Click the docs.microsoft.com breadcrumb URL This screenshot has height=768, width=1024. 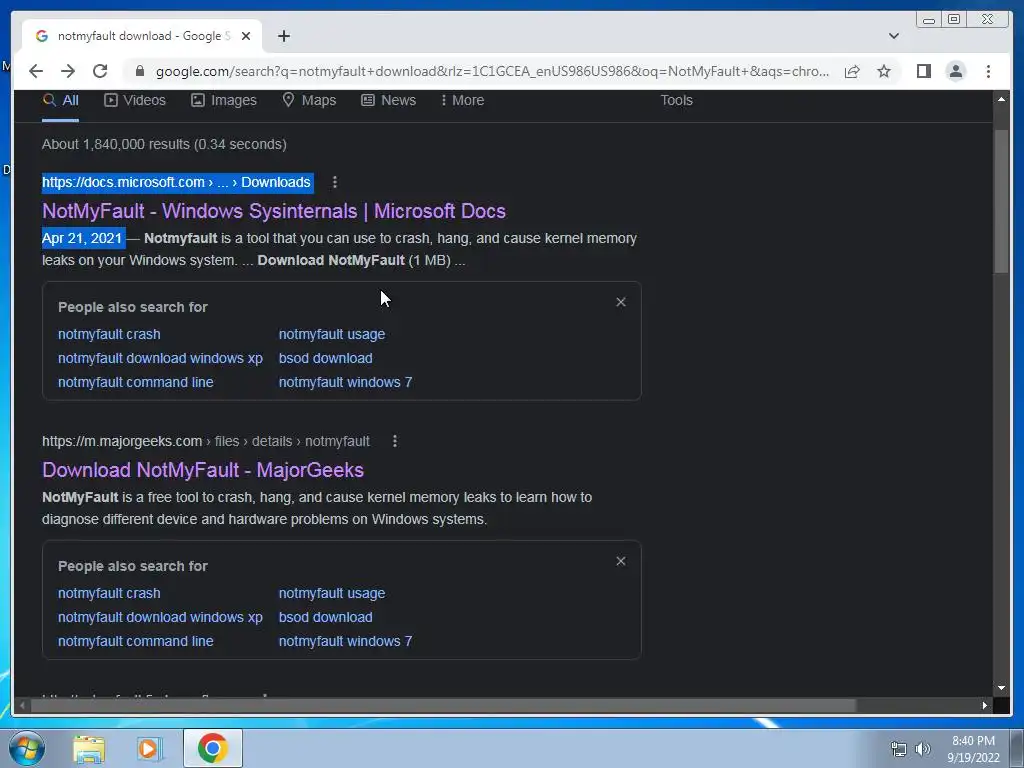176,182
